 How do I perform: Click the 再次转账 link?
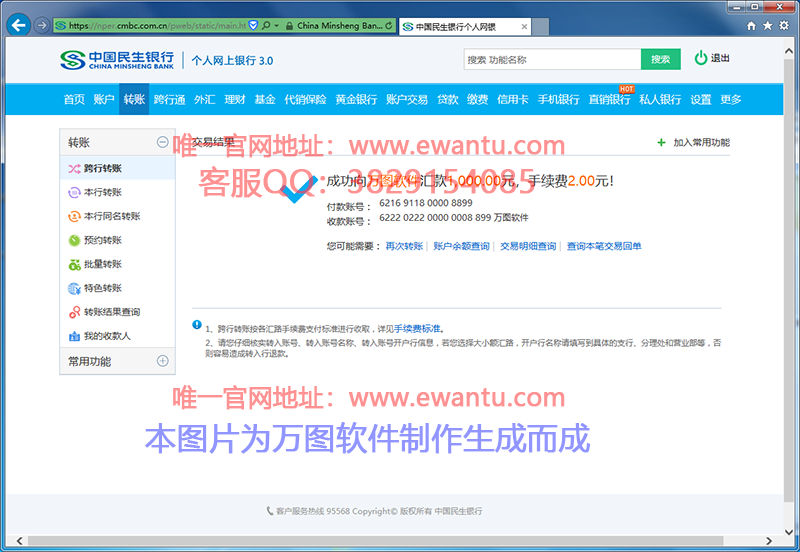404,246
